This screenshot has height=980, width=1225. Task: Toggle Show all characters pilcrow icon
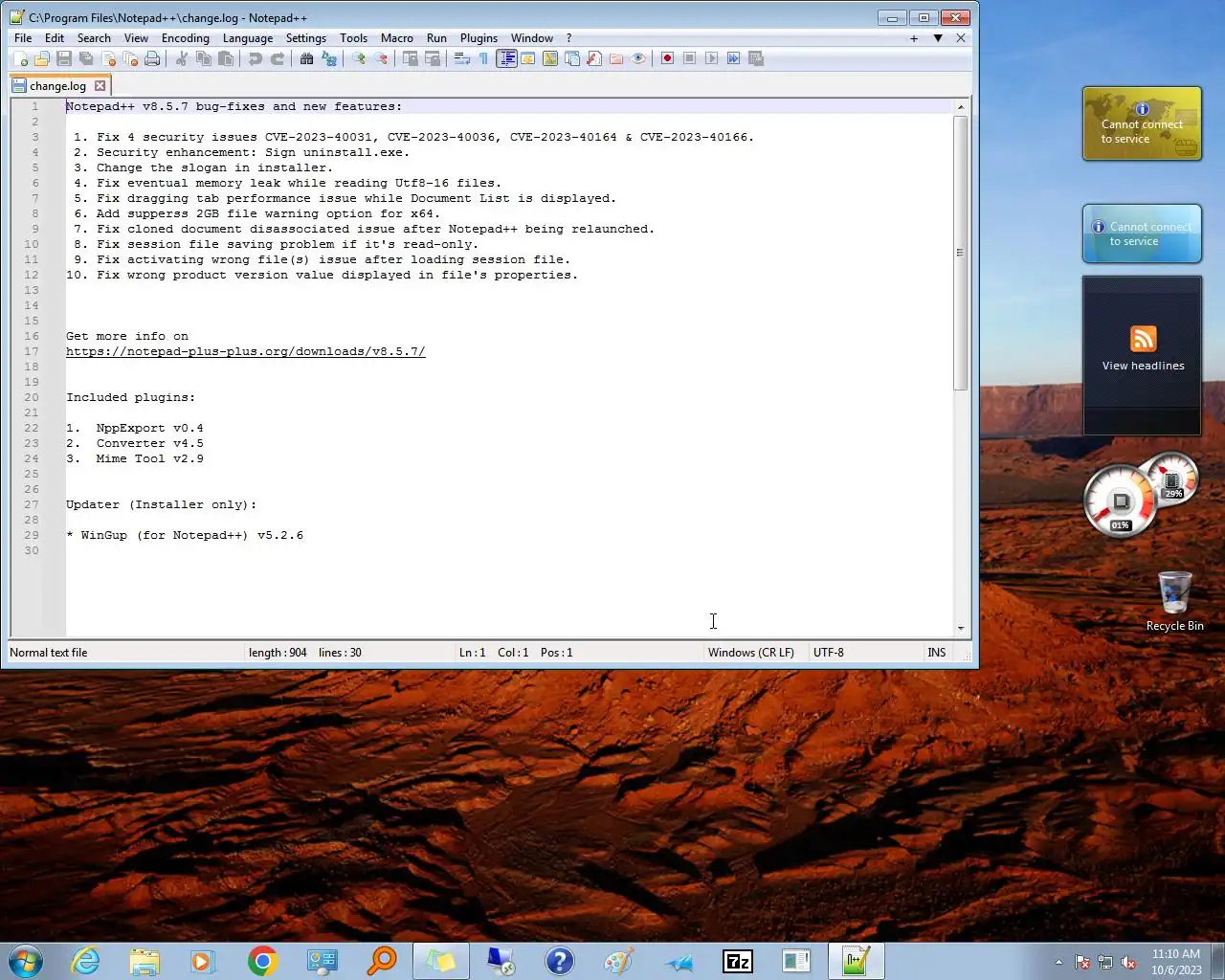click(483, 58)
